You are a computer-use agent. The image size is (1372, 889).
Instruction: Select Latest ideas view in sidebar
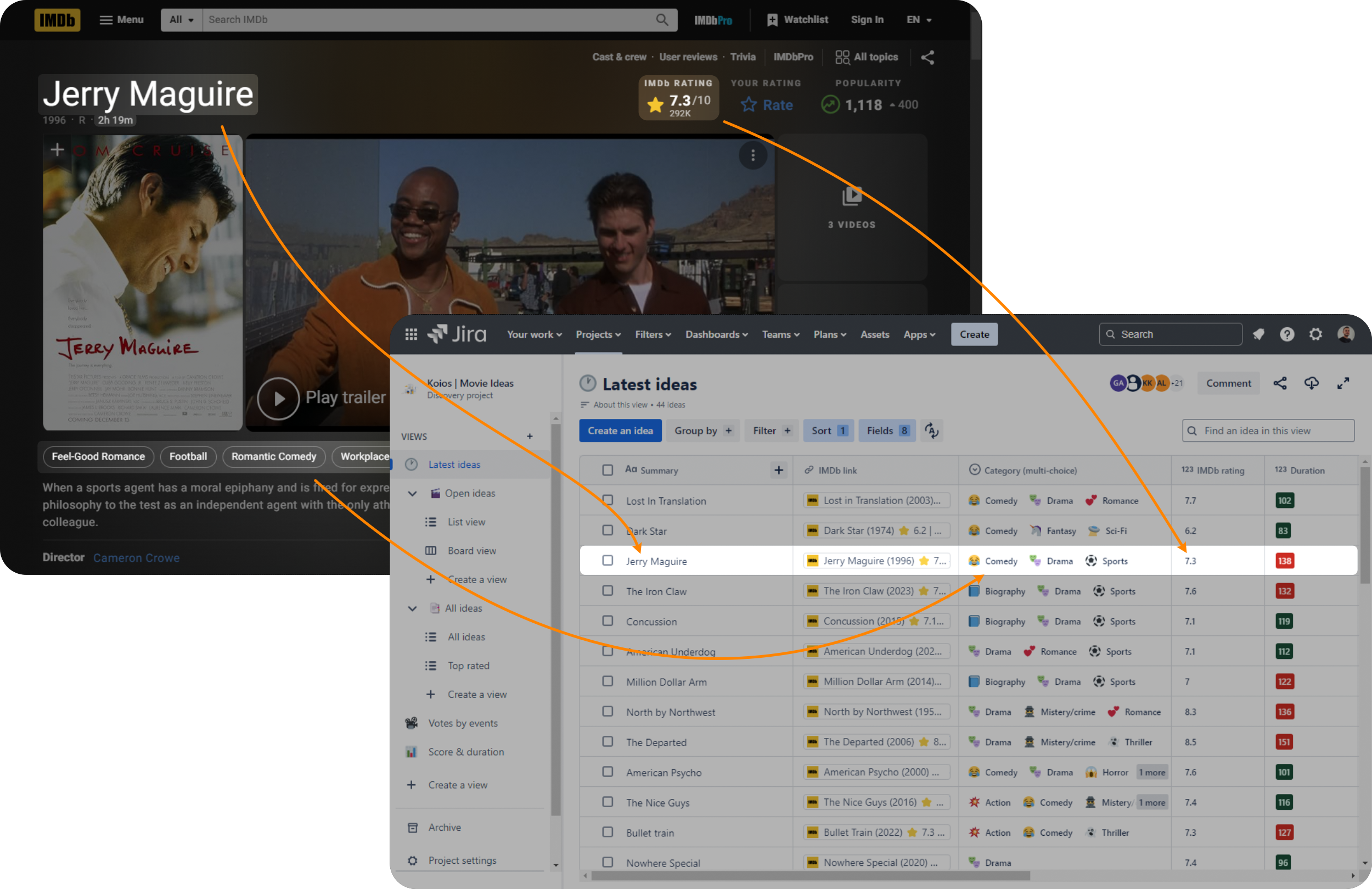tap(454, 465)
